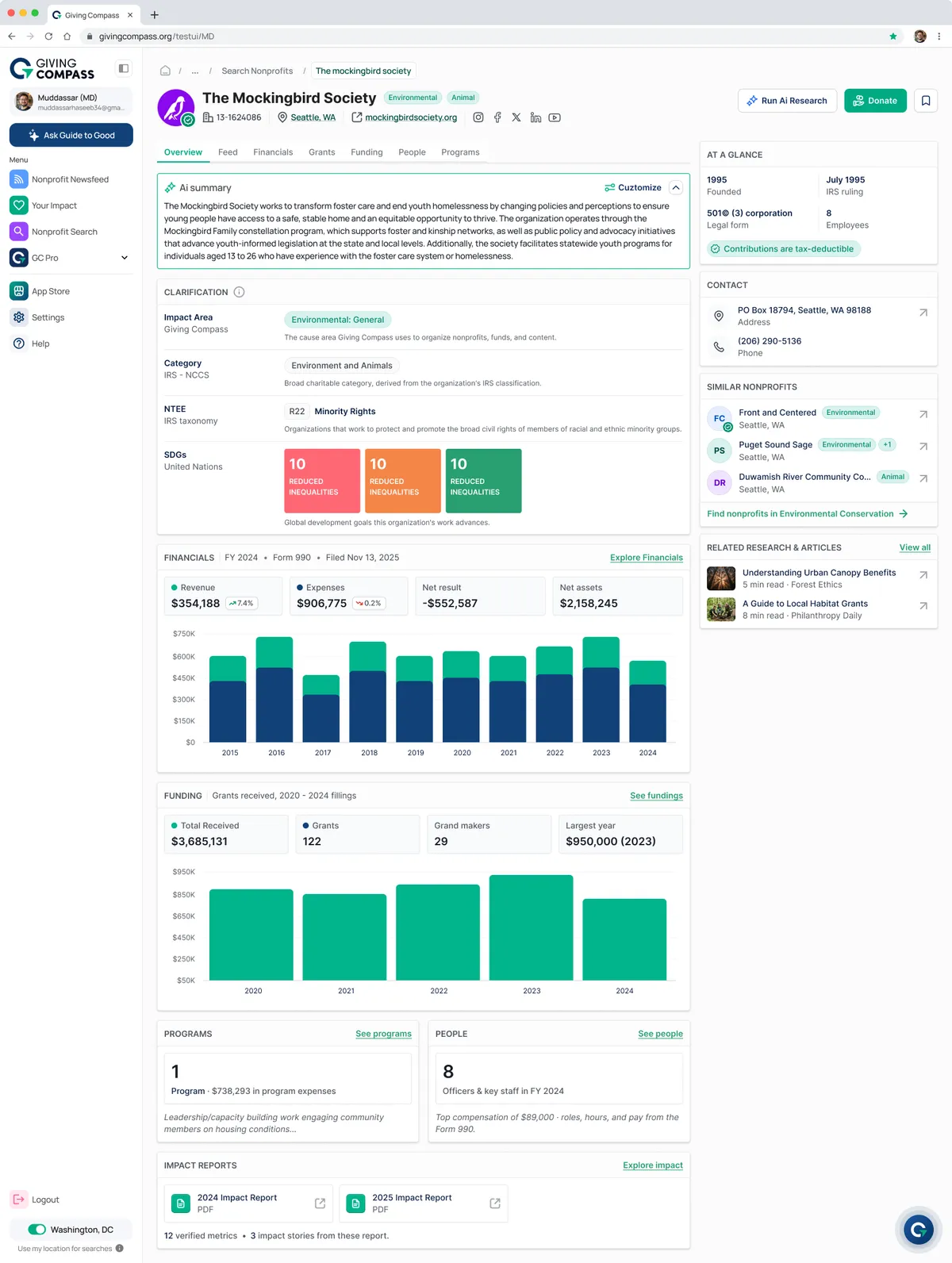Open Local Habitat Grants article thumbnail

click(721, 609)
